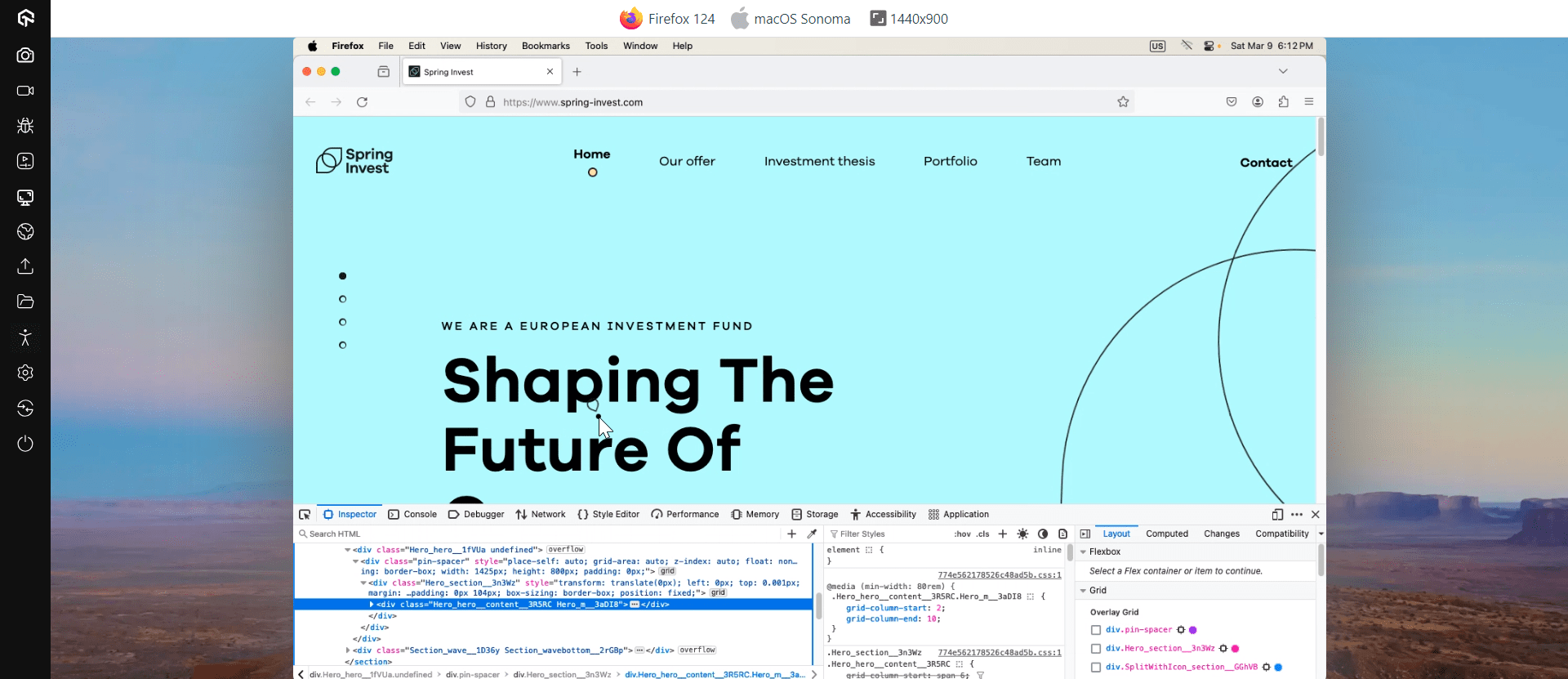1568x679 pixels.
Task: Click the grid badge on the pin-spacer node
Action: [x=667, y=572]
